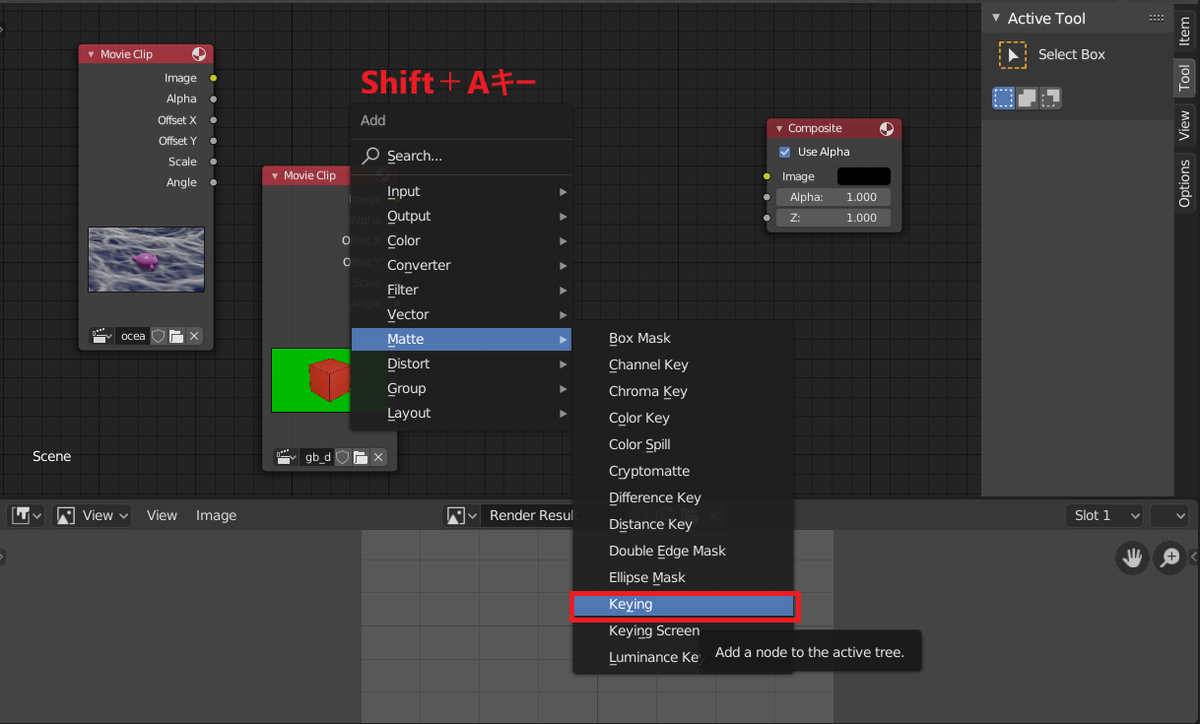Open the Vector submenu

coord(461,314)
